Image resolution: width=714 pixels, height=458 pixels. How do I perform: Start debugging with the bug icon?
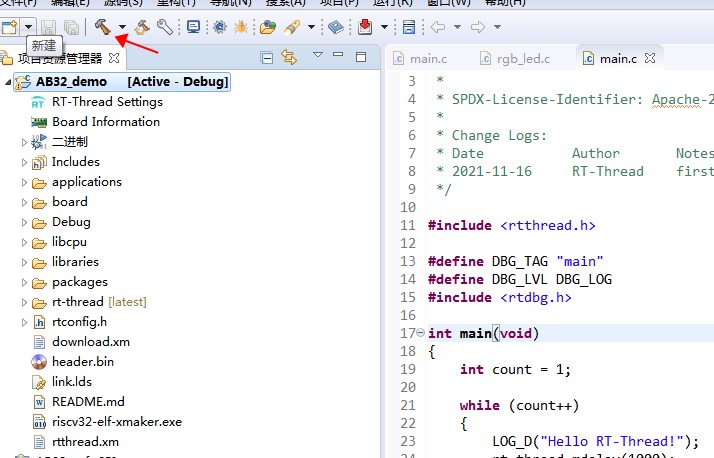[241, 27]
